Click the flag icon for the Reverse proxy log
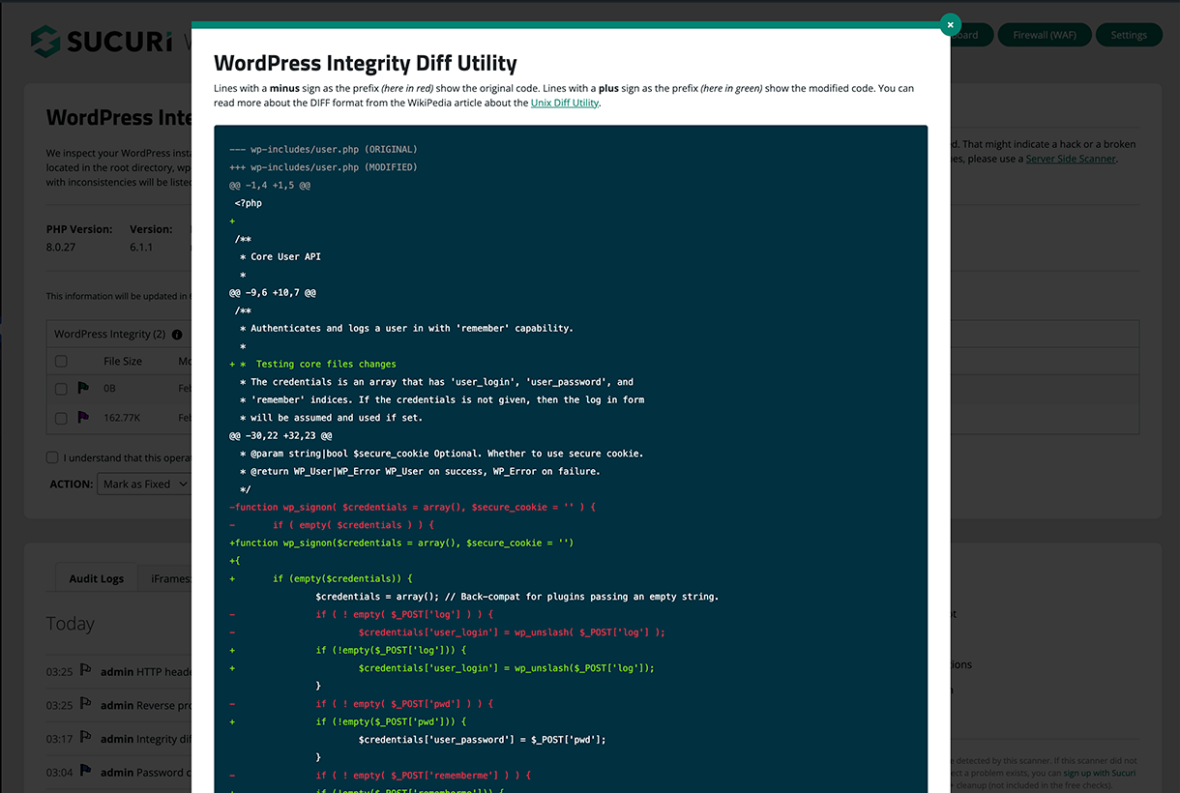This screenshot has width=1180, height=793. pos(86,705)
